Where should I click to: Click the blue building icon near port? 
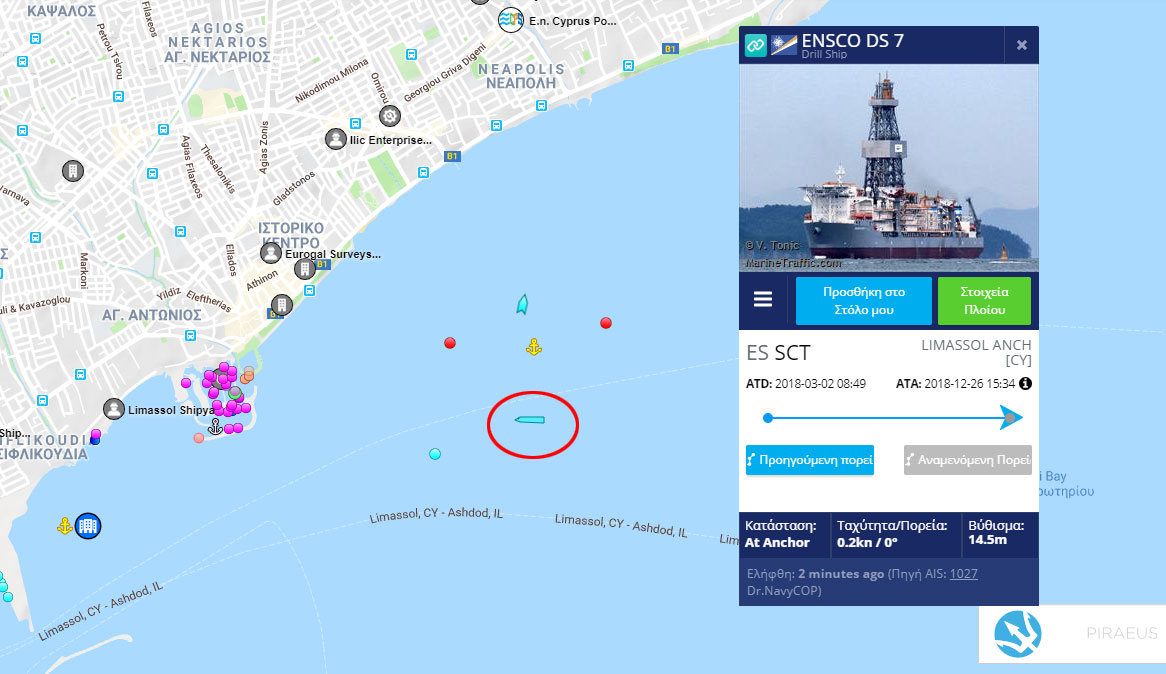pyautogui.click(x=88, y=526)
